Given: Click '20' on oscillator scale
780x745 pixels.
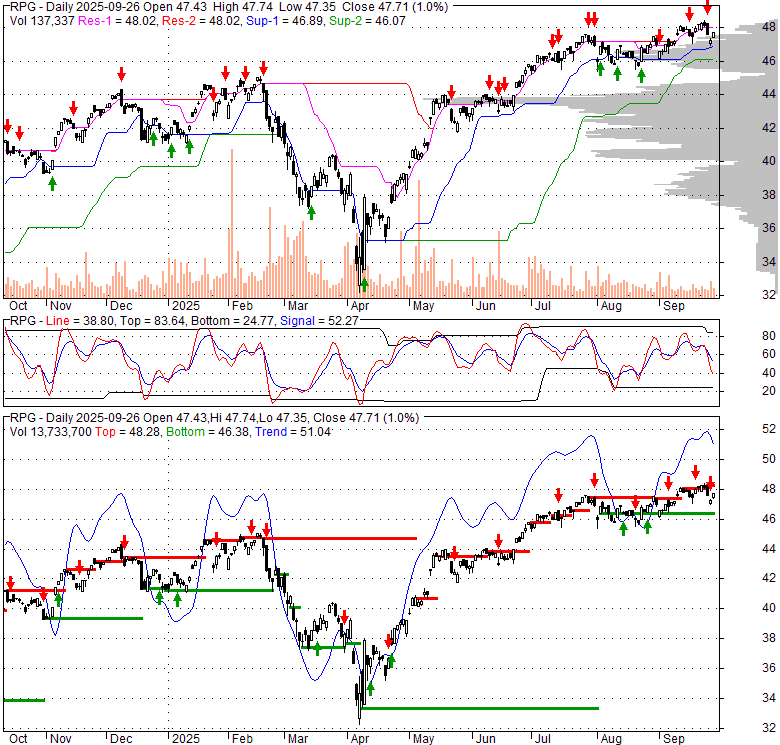Looking at the screenshot, I should coord(769,391).
